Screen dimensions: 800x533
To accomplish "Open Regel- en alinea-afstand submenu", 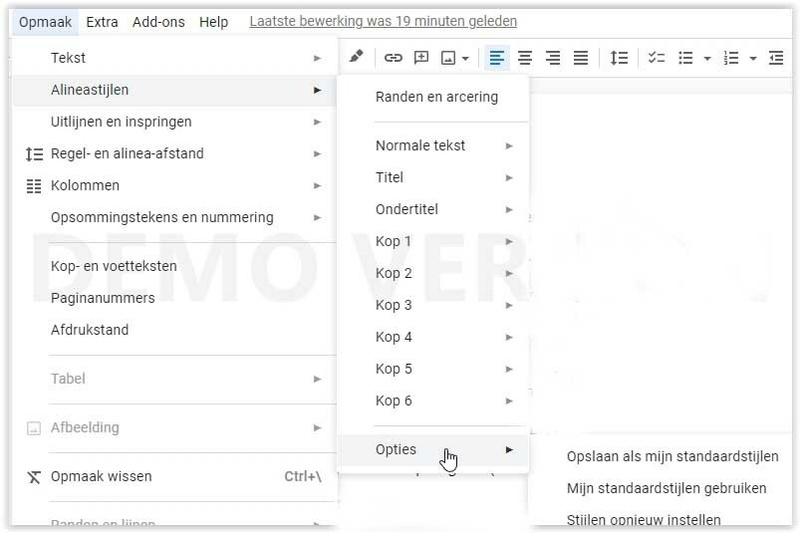I will [x=173, y=154].
